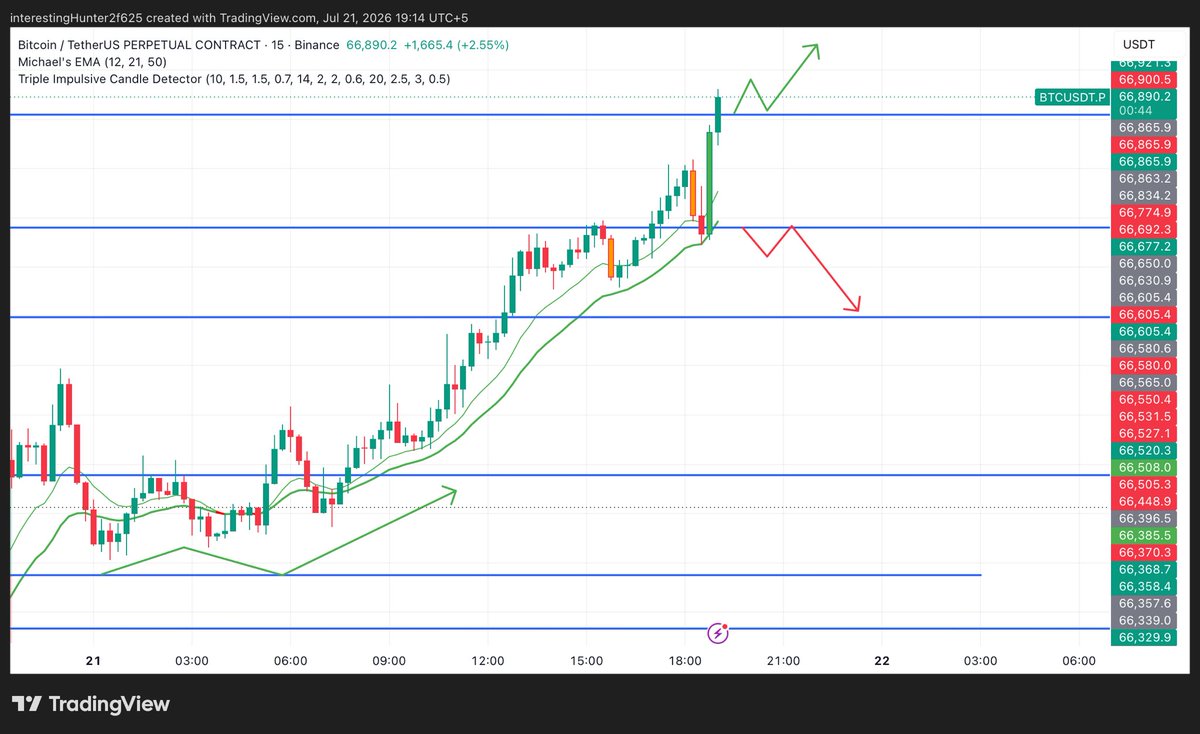Click the red 66,527.1 price label
The height and width of the screenshot is (734, 1200).
coord(1145,433)
